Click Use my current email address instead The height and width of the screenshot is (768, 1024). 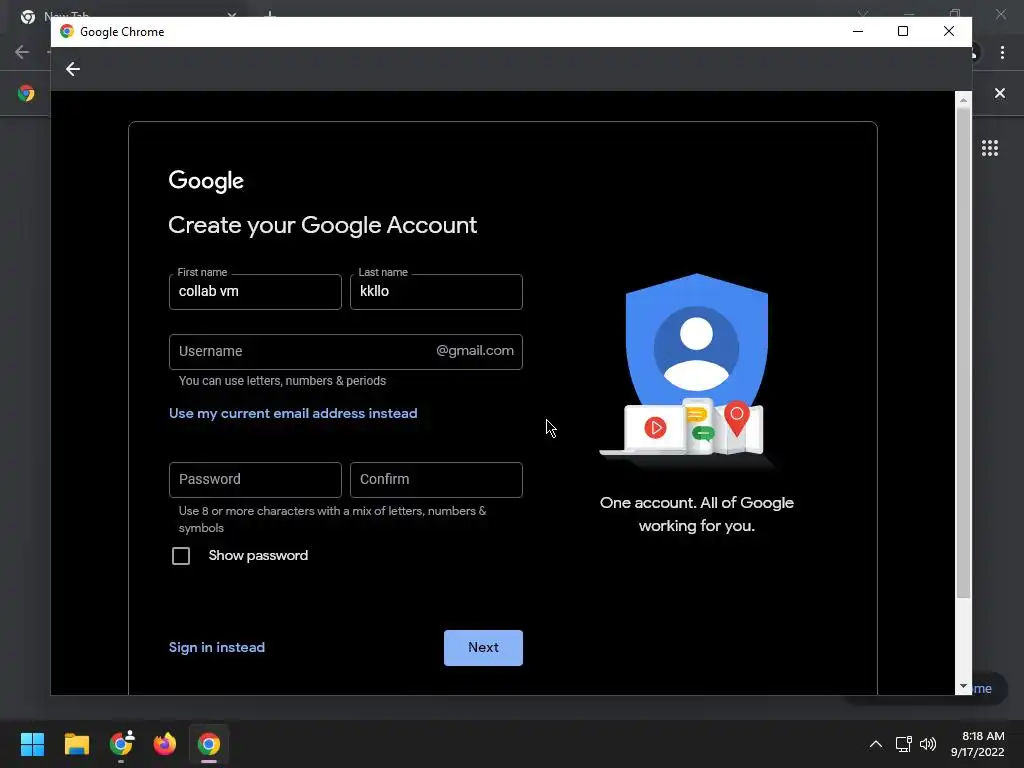(293, 413)
